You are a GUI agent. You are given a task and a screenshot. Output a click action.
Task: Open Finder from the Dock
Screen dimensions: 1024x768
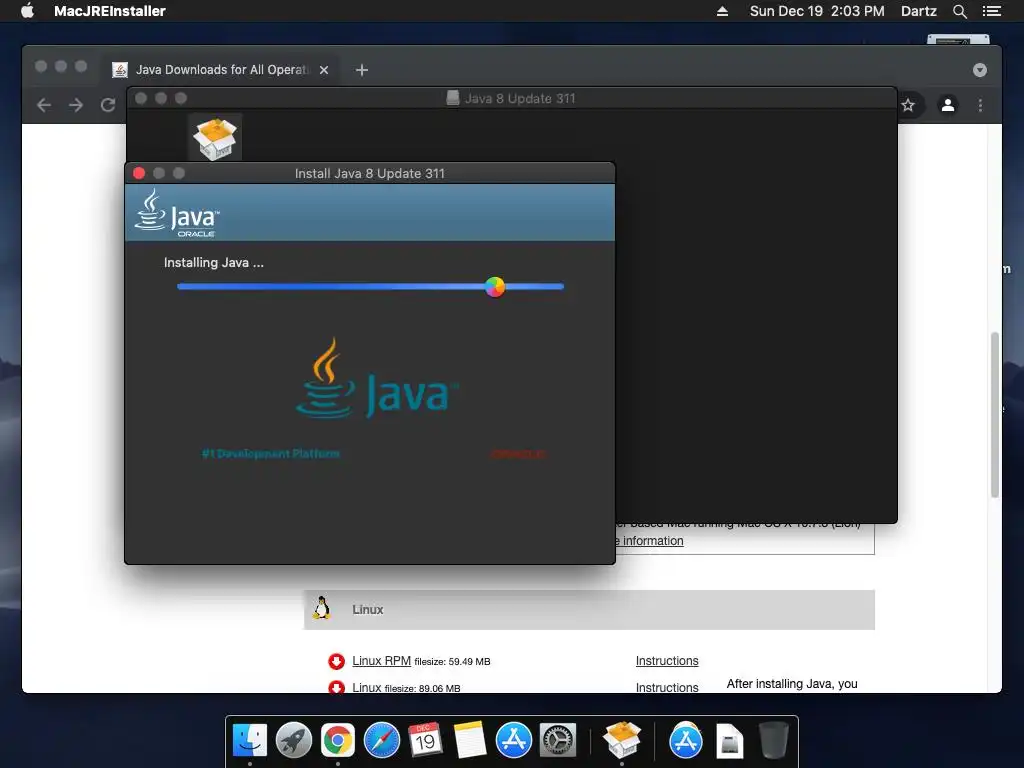click(249, 740)
